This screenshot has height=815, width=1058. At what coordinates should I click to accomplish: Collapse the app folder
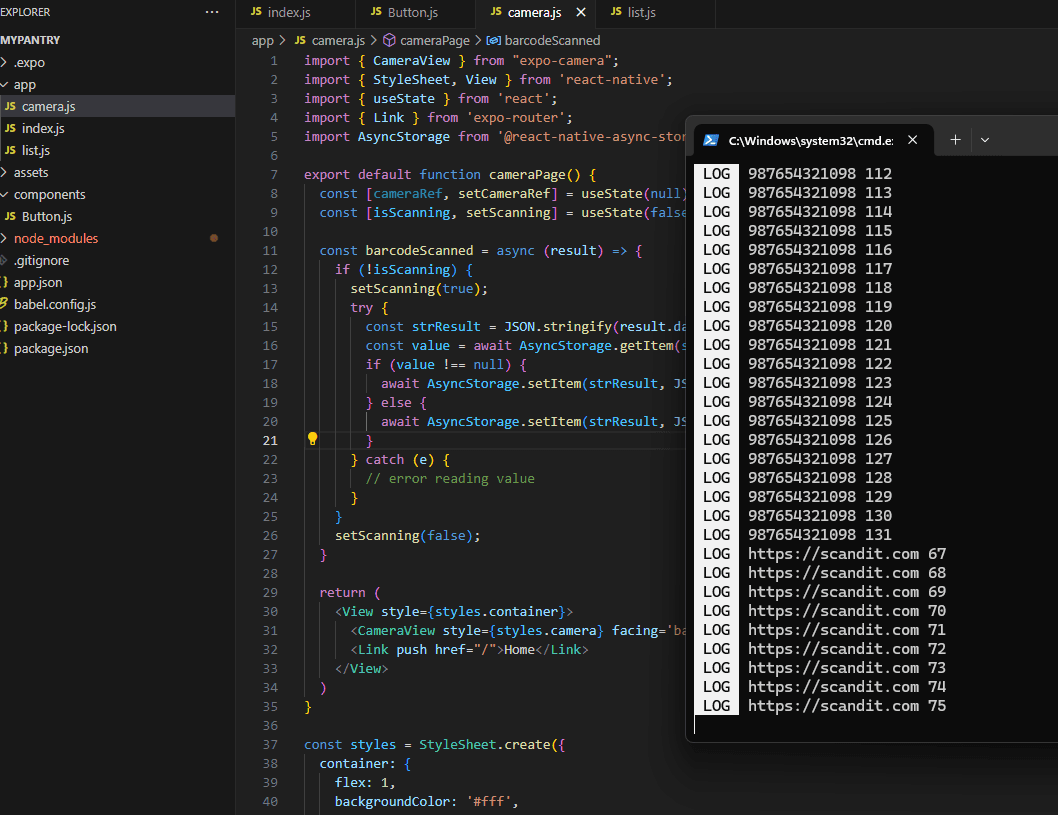coord(25,85)
